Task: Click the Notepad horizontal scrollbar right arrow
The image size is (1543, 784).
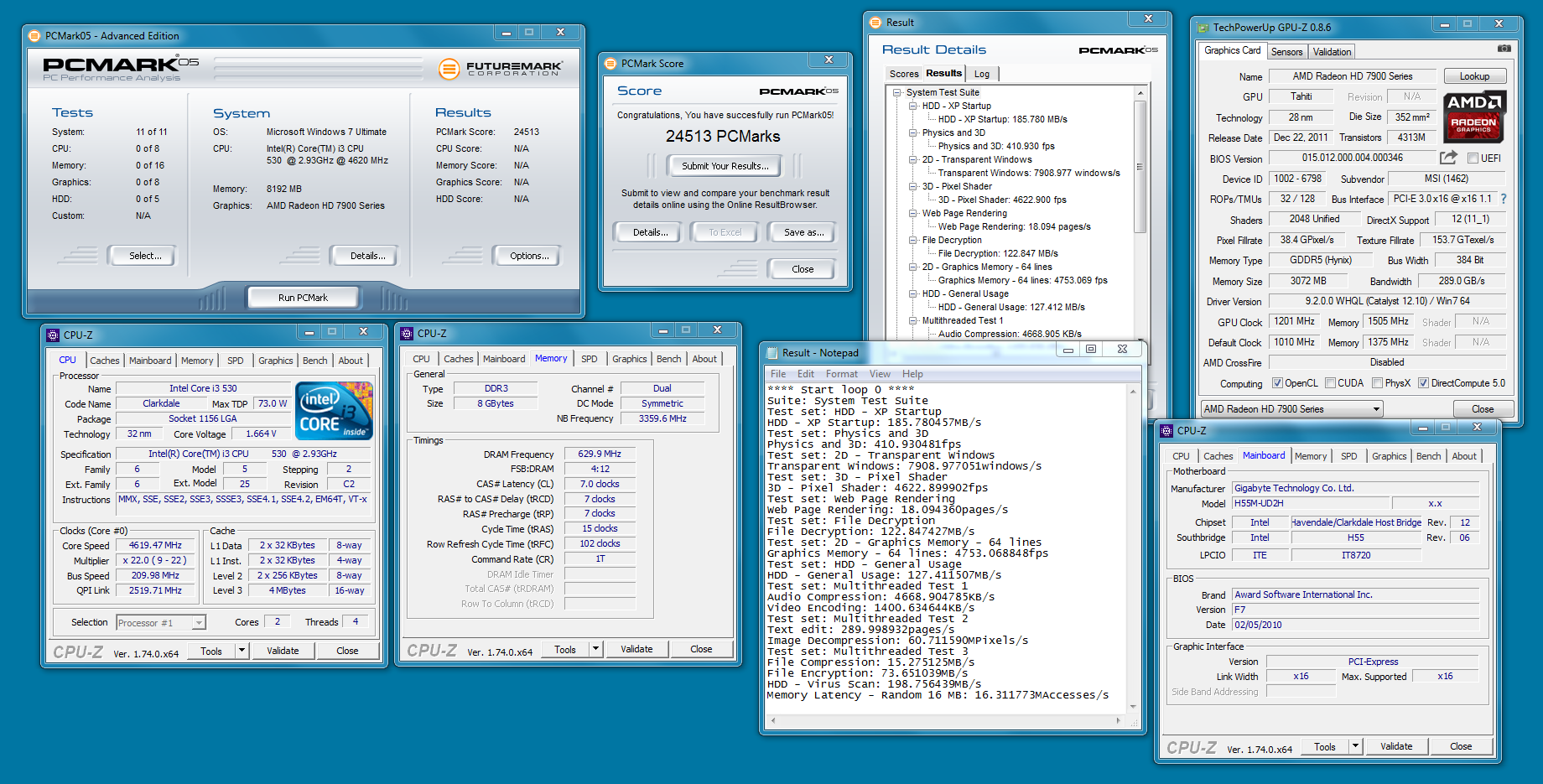Action: tap(1119, 719)
